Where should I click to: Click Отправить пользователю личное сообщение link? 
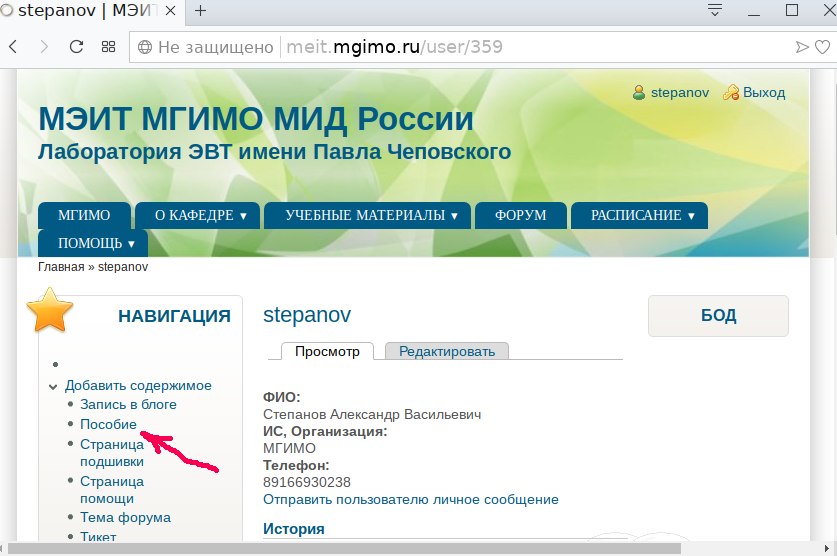411,499
